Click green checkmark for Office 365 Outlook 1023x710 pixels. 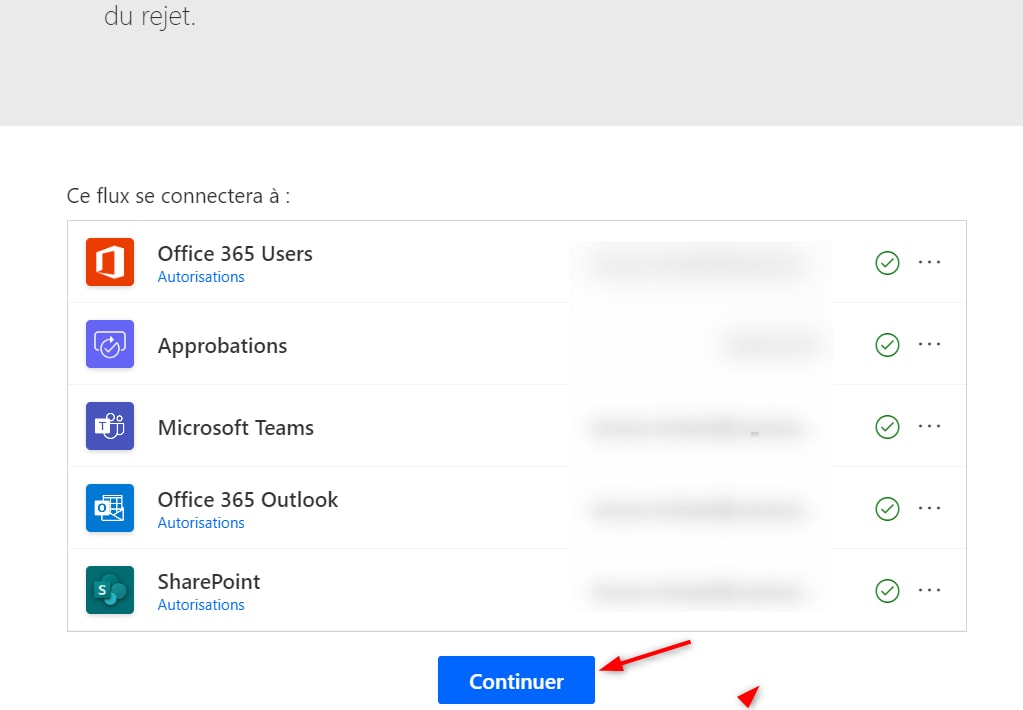click(887, 509)
